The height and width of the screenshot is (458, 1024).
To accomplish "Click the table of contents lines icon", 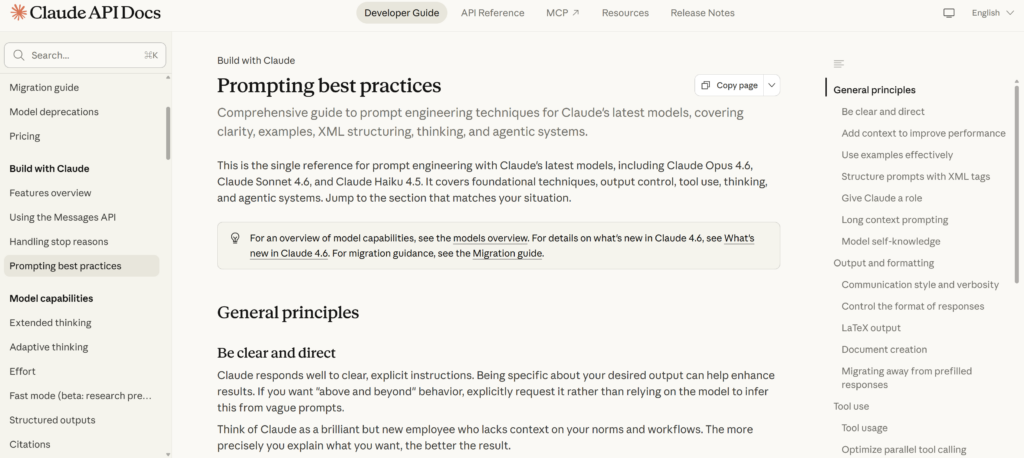I will pyautogui.click(x=839, y=63).
